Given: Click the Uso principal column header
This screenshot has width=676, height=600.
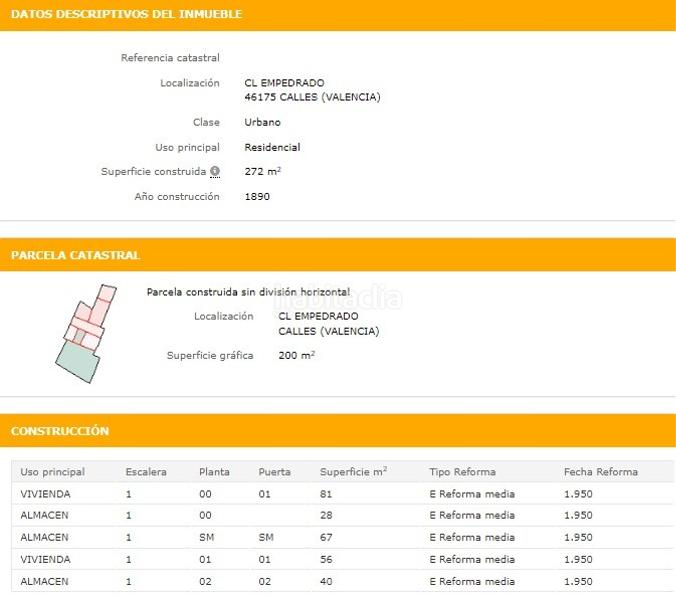Looking at the screenshot, I should coord(52,472).
